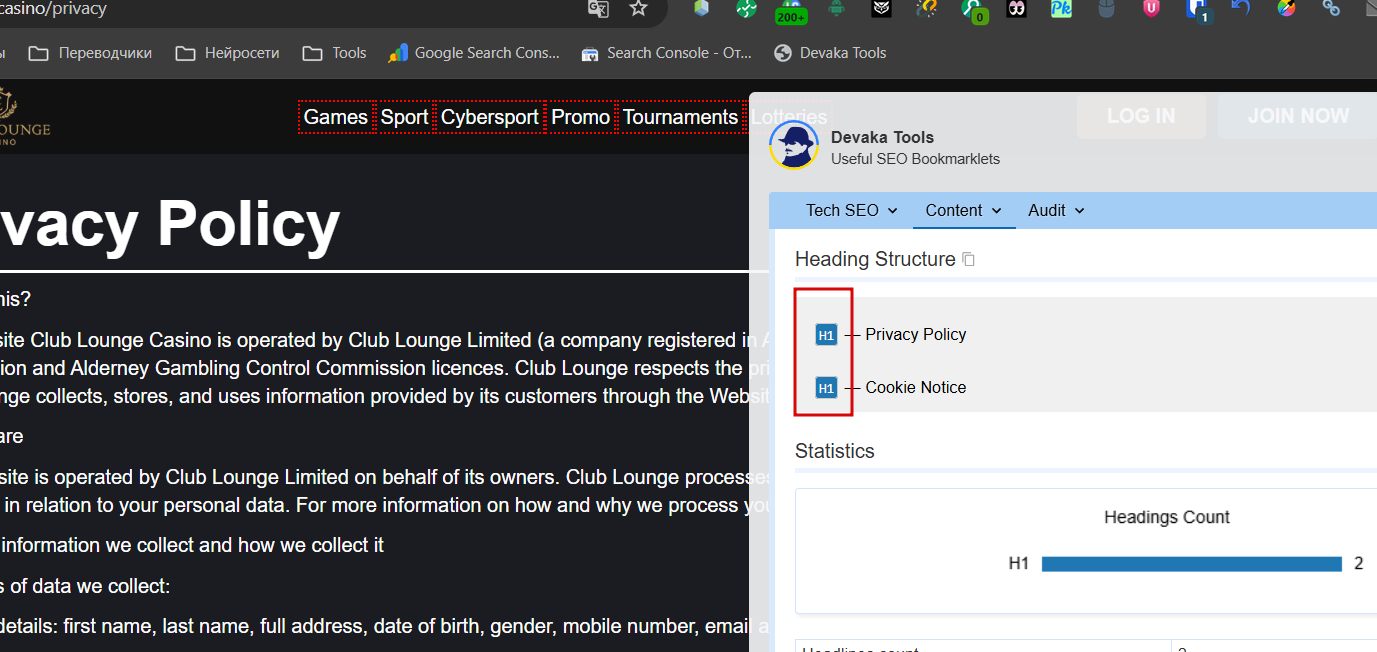Click the Statistics section title

point(835,451)
